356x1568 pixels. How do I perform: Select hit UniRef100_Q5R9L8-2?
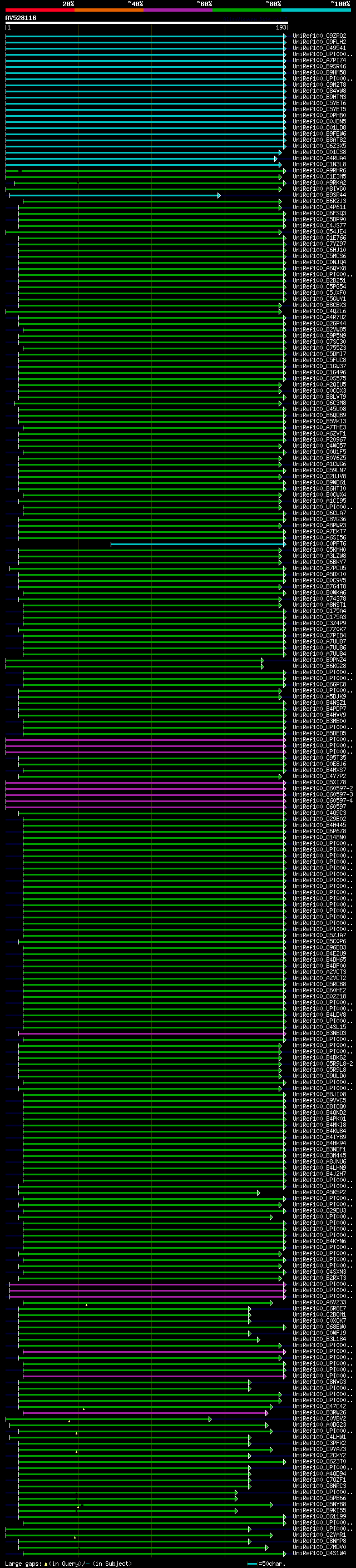[x=323, y=1064]
